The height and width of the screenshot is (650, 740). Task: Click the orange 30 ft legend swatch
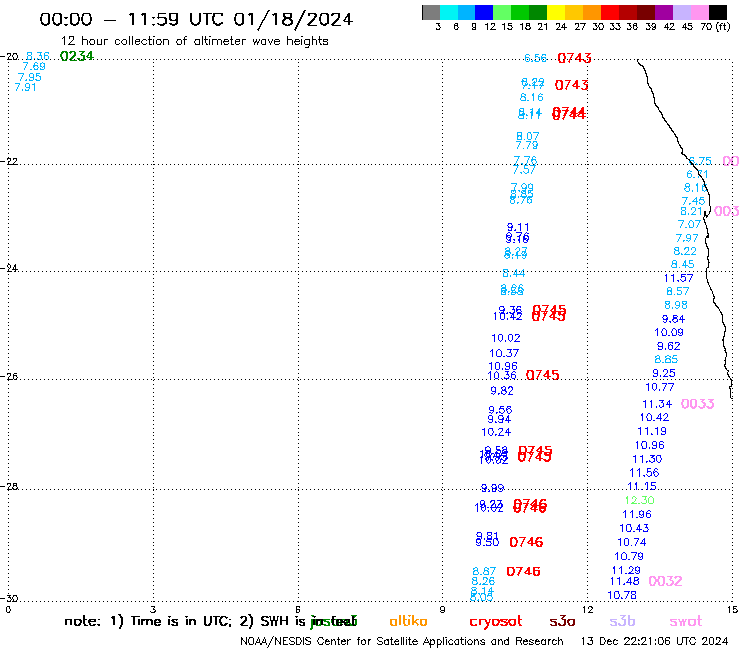pyautogui.click(x=592, y=12)
